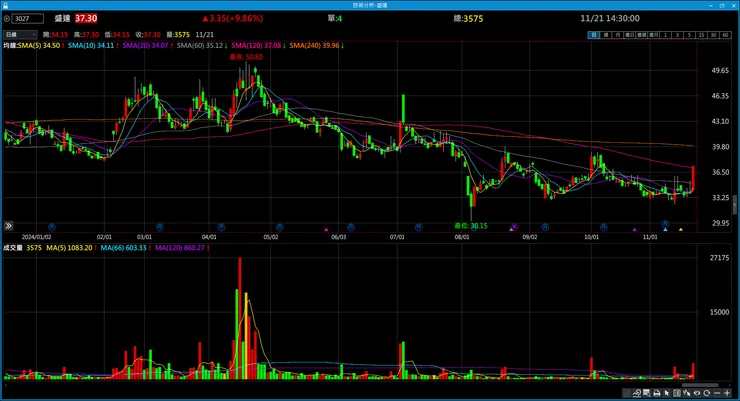The image size is (740, 401).
Task: Switch chart to 15-minute interval
Action: tap(702, 35)
